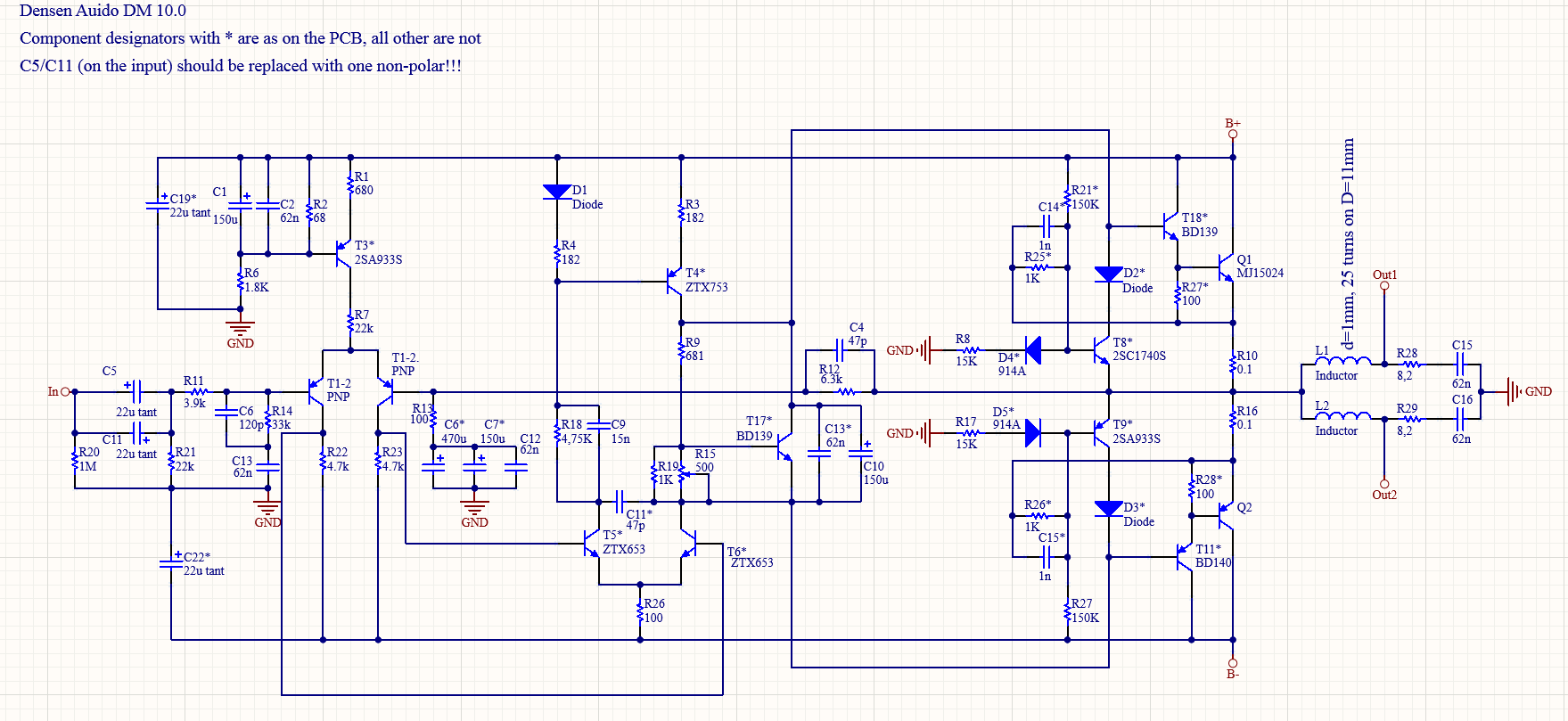
Task: Select the 'R1' 680 resistor label
Action: coord(361,176)
